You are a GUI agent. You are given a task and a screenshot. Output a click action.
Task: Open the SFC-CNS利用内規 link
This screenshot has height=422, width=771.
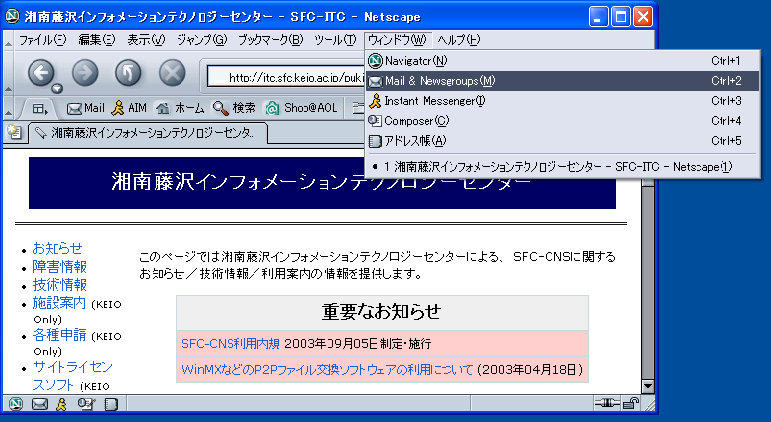click(230, 343)
